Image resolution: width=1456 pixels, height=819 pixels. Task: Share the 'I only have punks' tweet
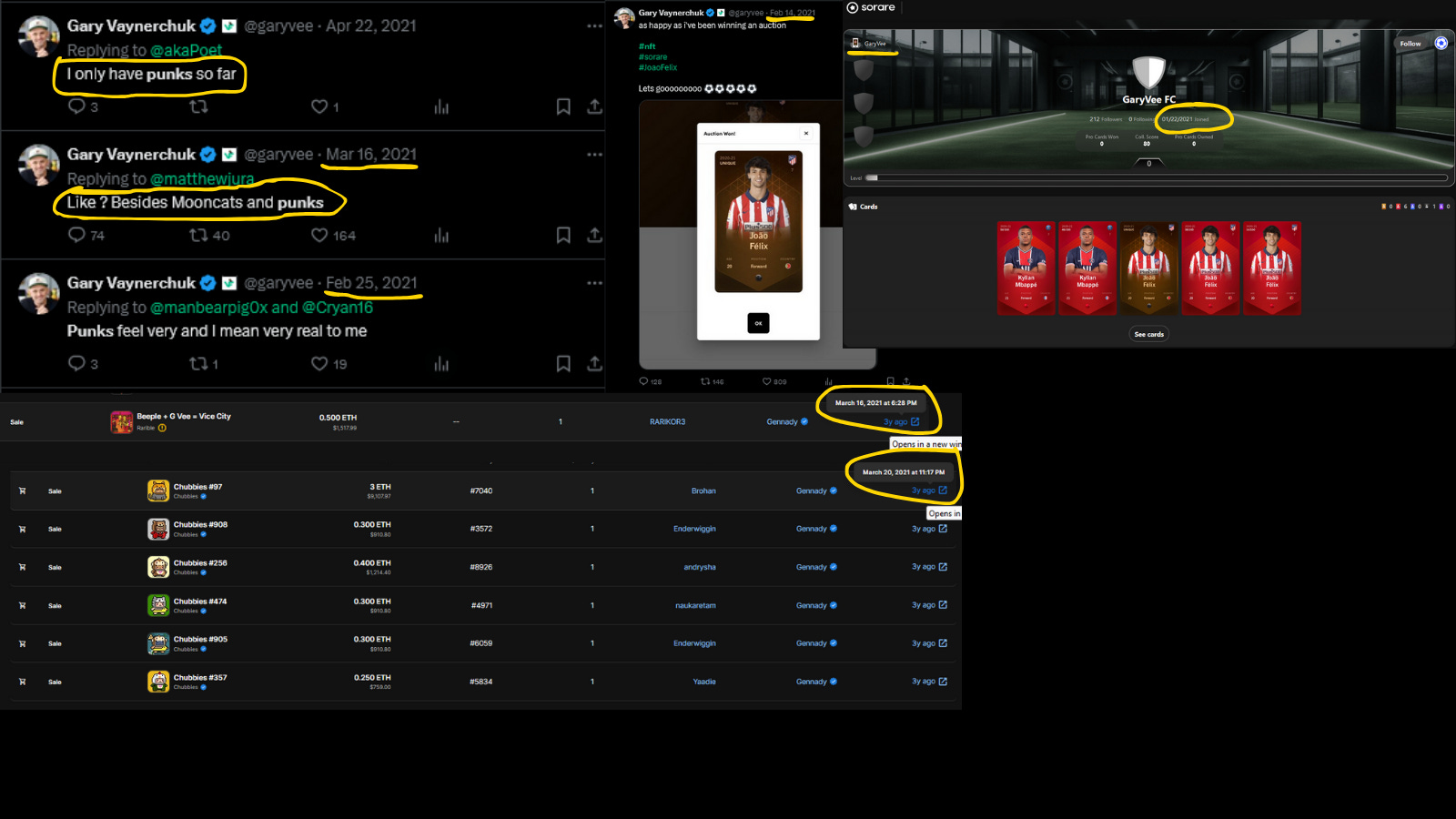[x=594, y=106]
